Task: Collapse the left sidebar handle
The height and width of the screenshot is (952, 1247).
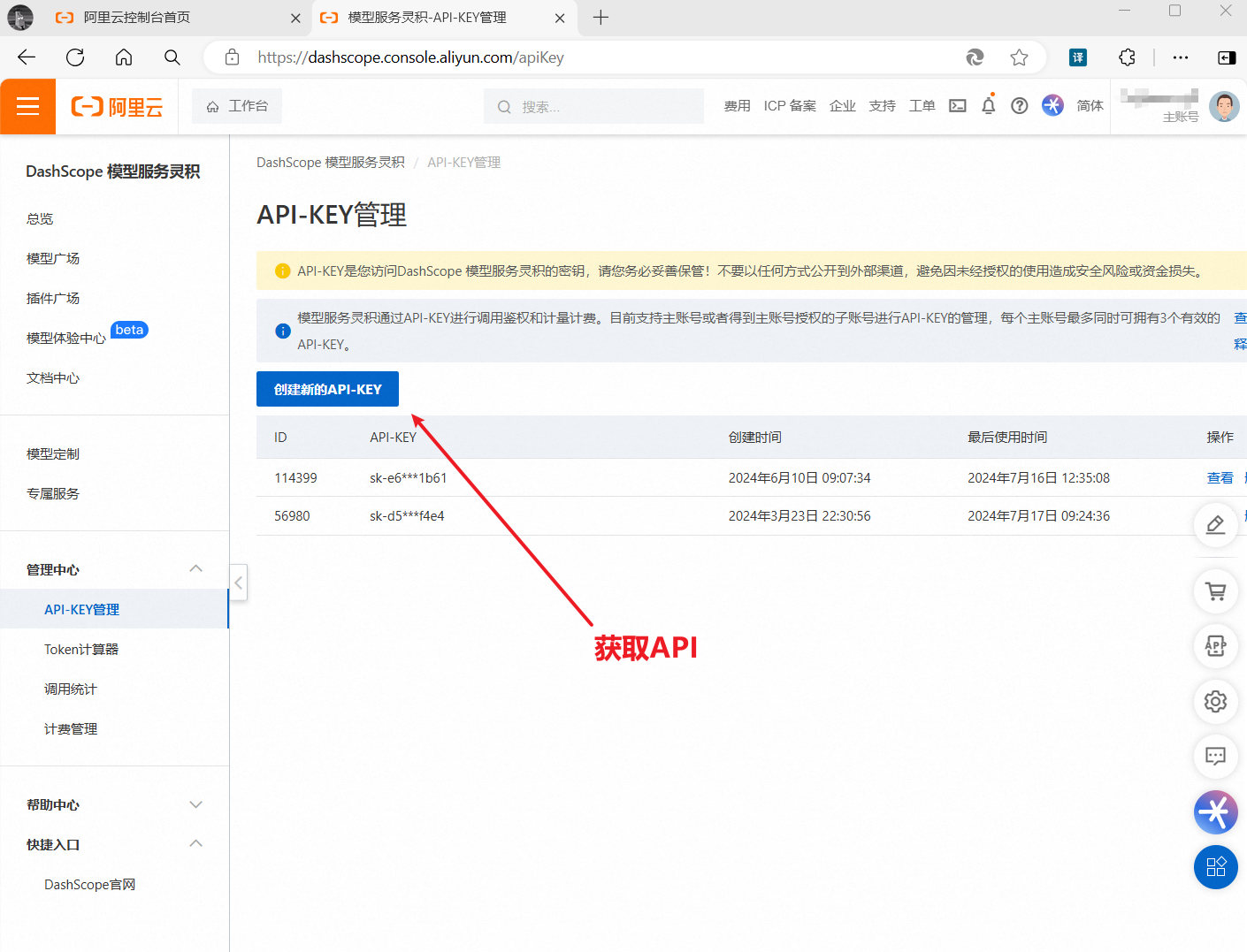Action: click(238, 583)
